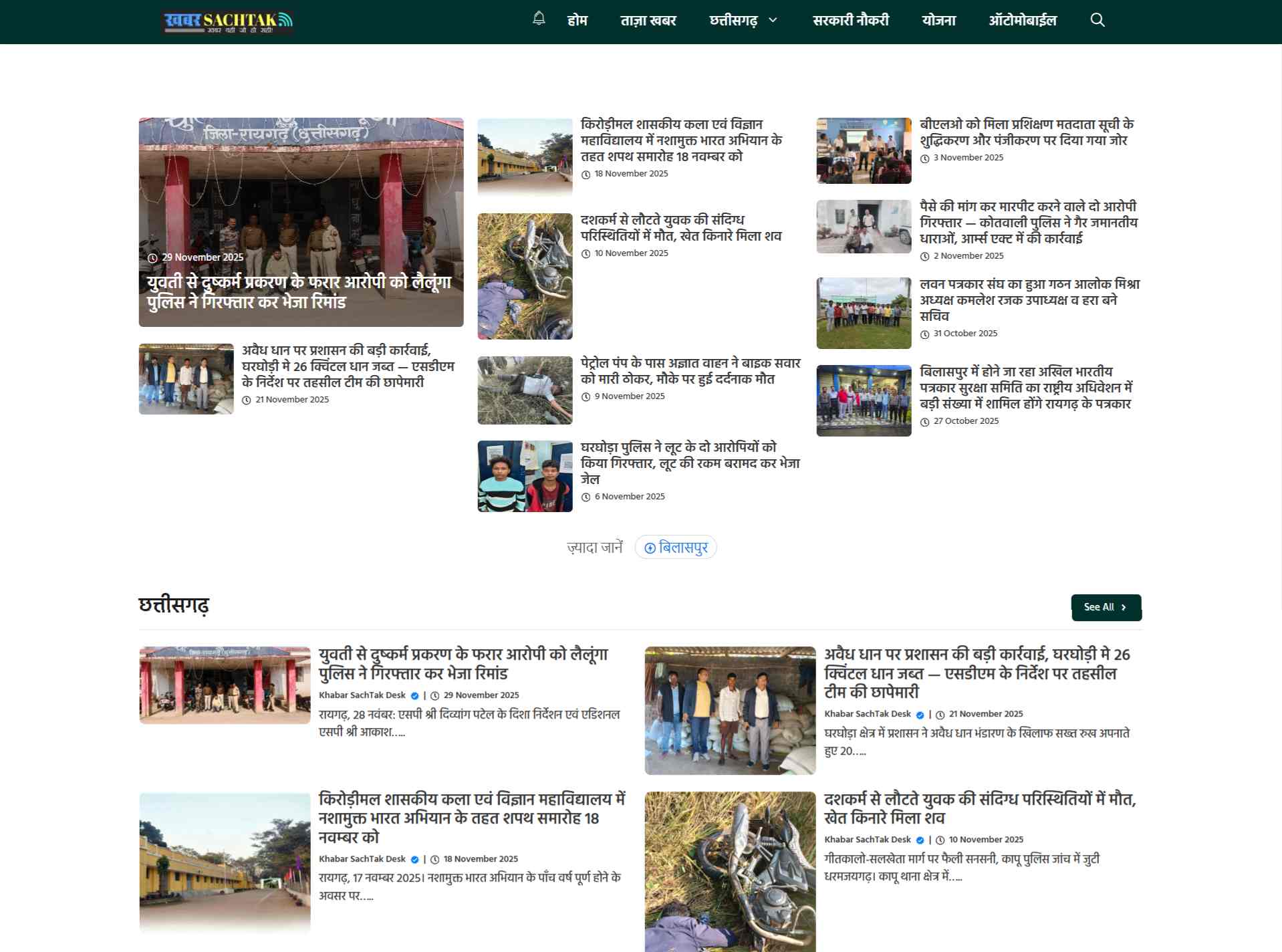Click the खबर SachTak site logo
Screen dimensions: 1282x952
click(x=226, y=21)
